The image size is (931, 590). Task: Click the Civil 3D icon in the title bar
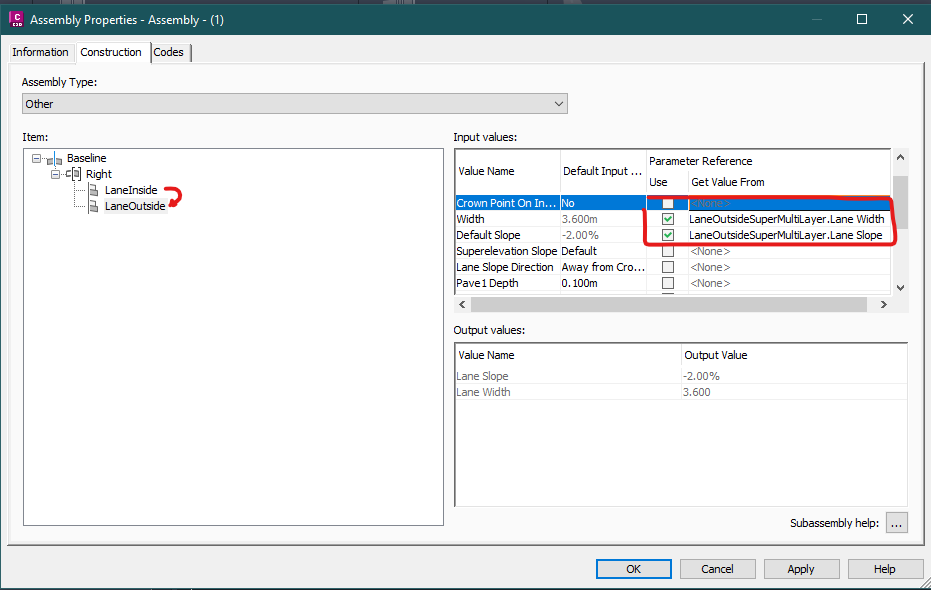pyautogui.click(x=16, y=19)
